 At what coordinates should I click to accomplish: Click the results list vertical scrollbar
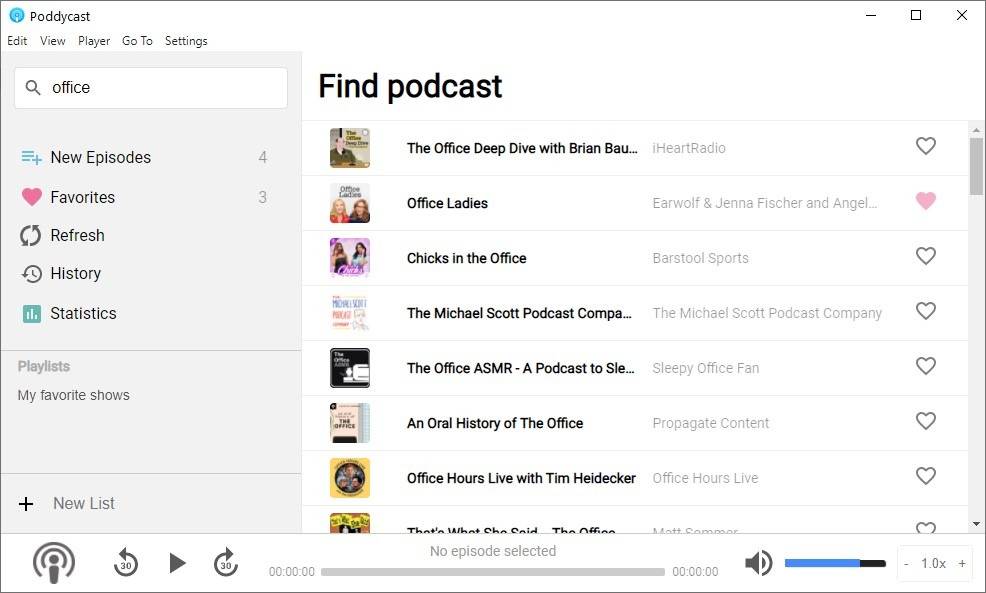point(976,166)
